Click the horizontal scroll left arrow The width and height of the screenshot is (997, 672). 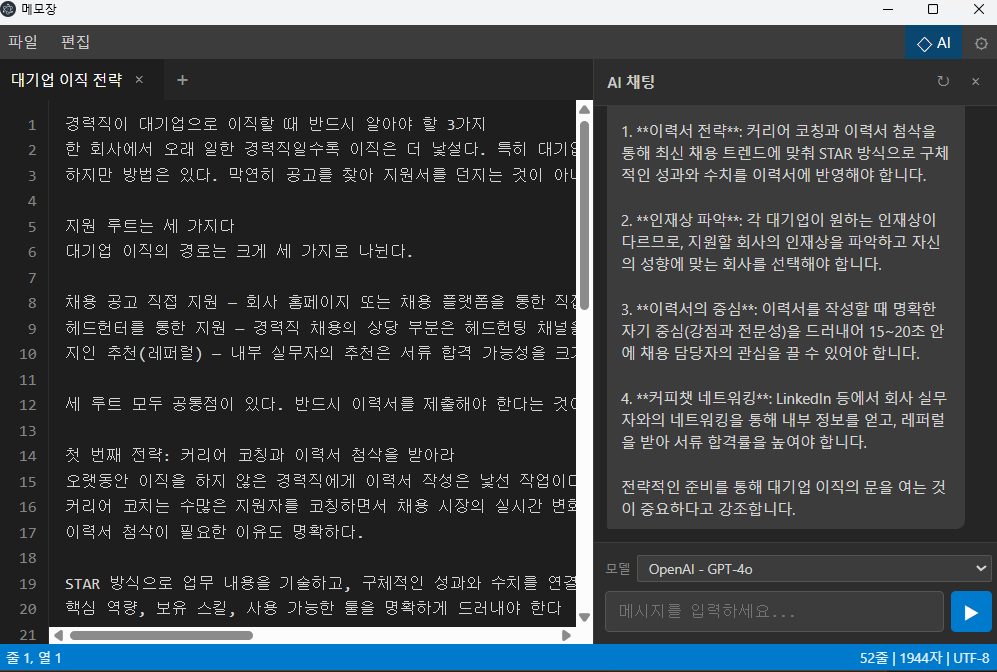58,635
